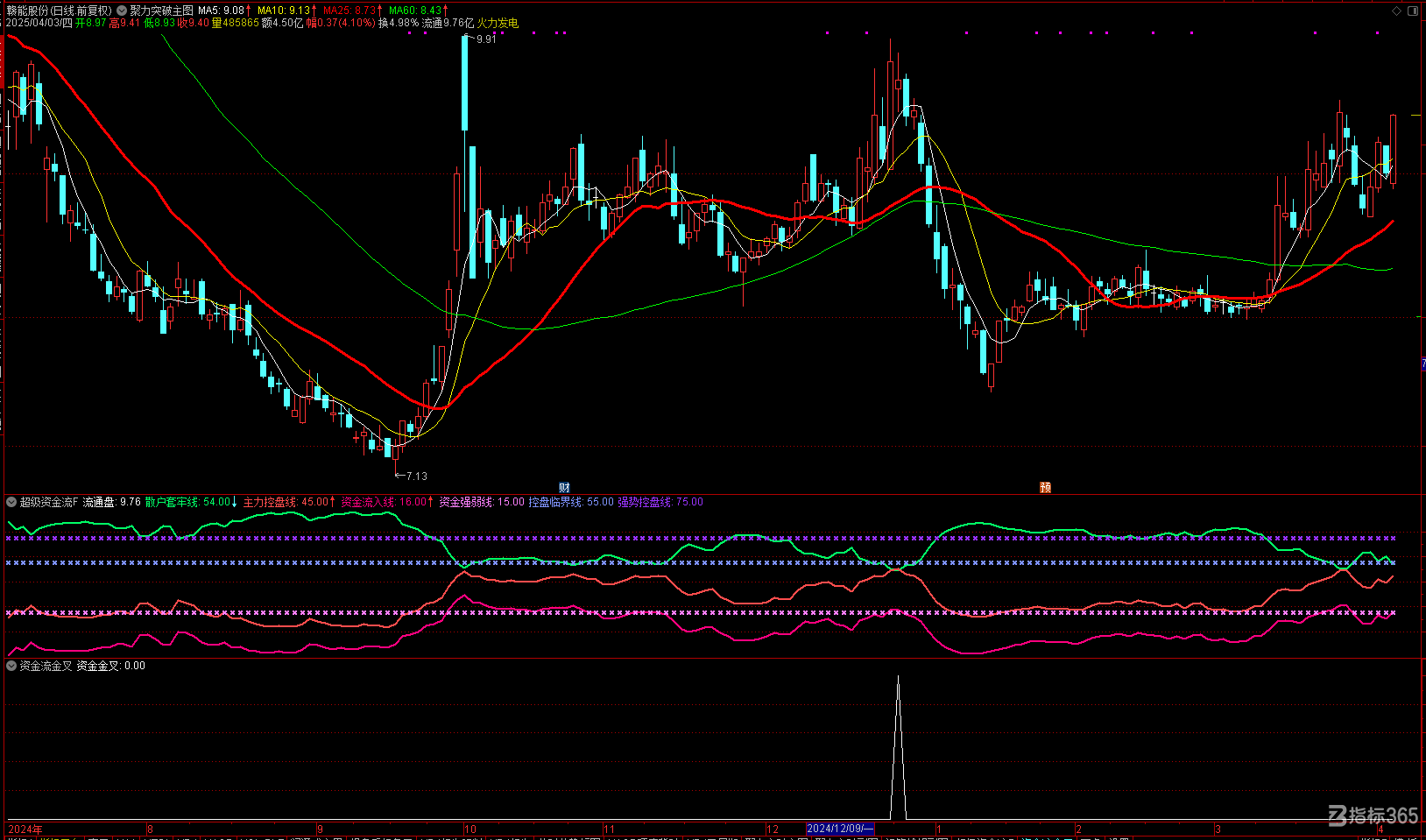Click the MA5: 9.08 value
Image resolution: width=1426 pixels, height=840 pixels.
pos(222,11)
